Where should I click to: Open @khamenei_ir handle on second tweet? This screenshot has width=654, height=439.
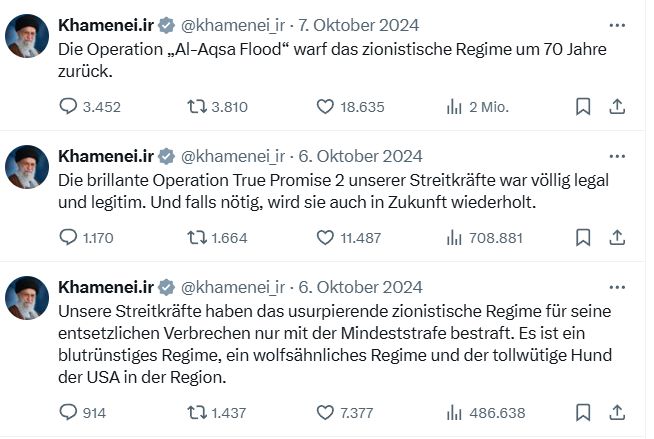click(232, 156)
